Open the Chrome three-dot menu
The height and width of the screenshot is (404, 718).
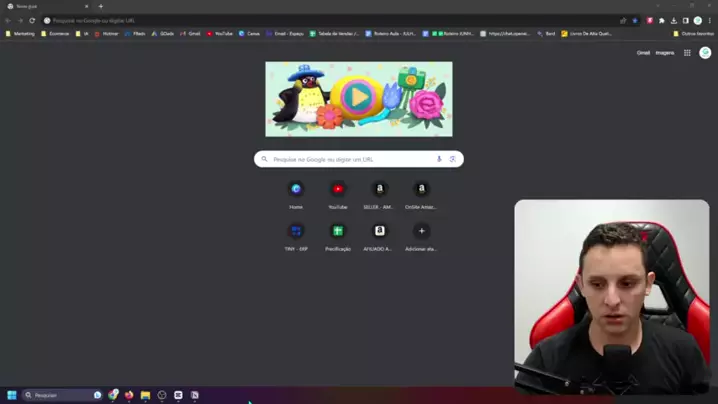710,20
